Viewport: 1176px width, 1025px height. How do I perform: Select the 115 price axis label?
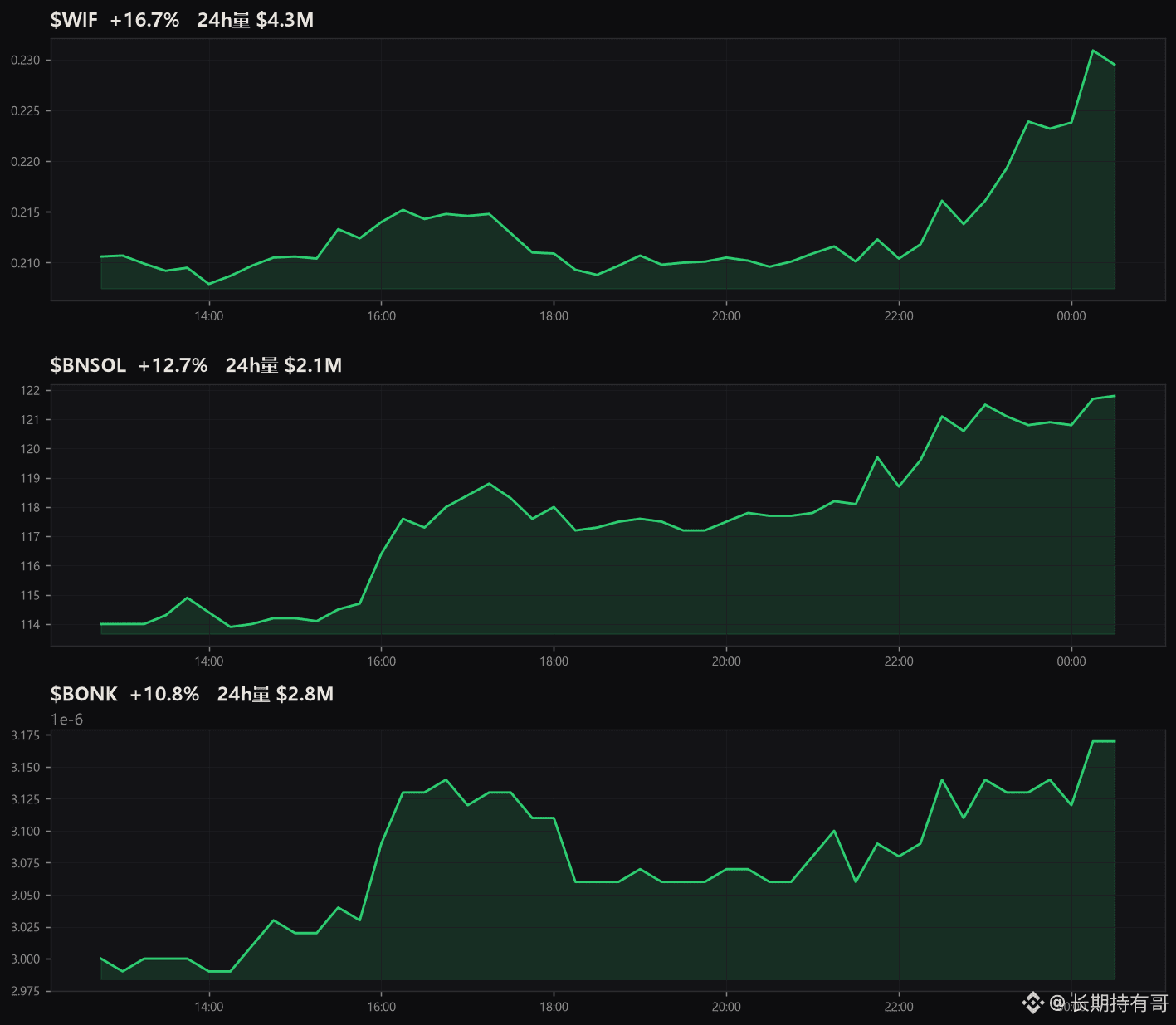[x=30, y=596]
